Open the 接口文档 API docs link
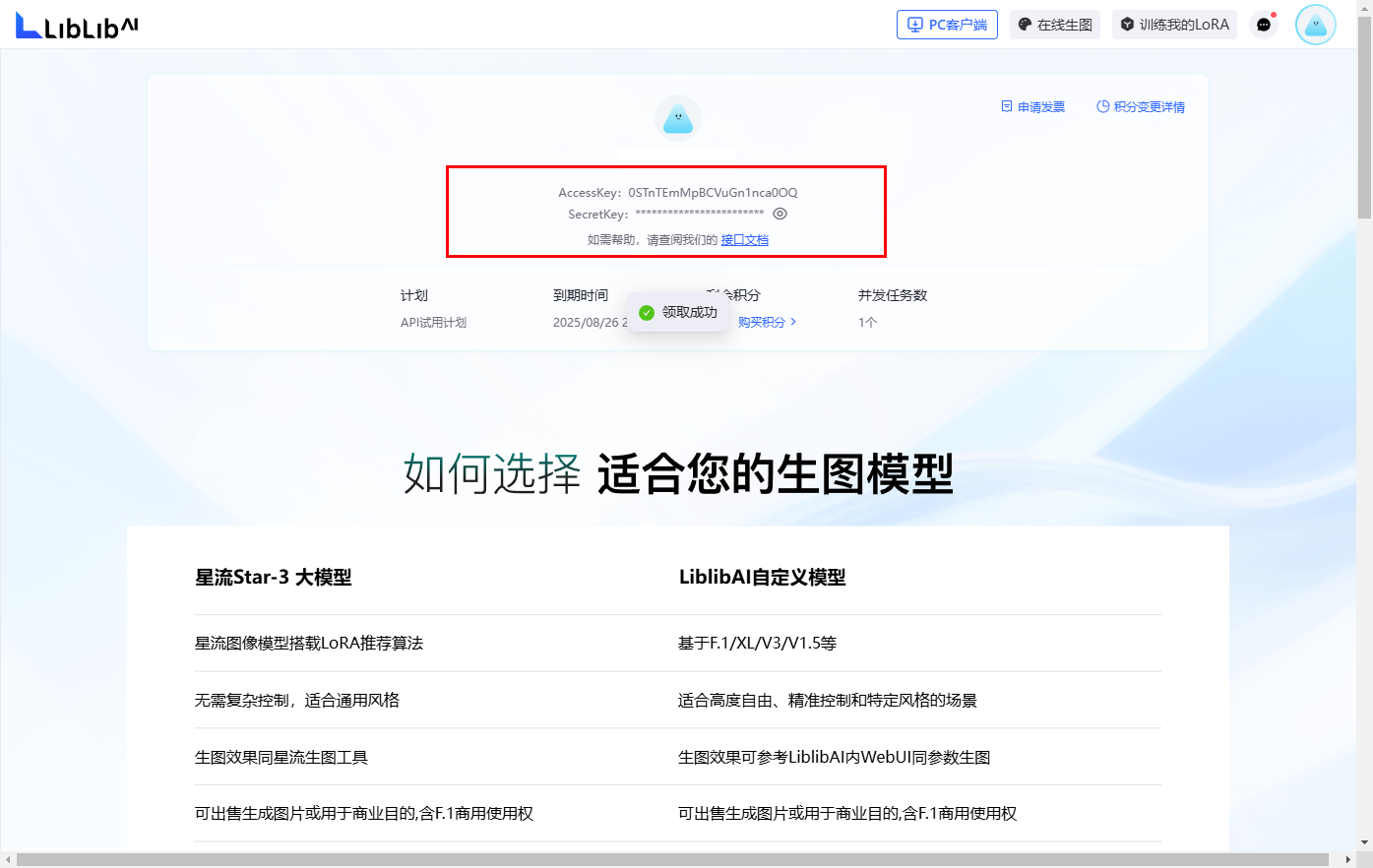The width and height of the screenshot is (1373, 868). (x=744, y=240)
